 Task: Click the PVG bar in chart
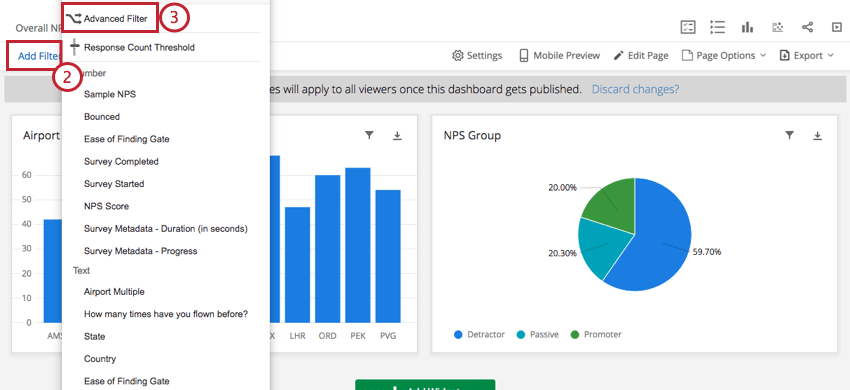click(x=388, y=256)
